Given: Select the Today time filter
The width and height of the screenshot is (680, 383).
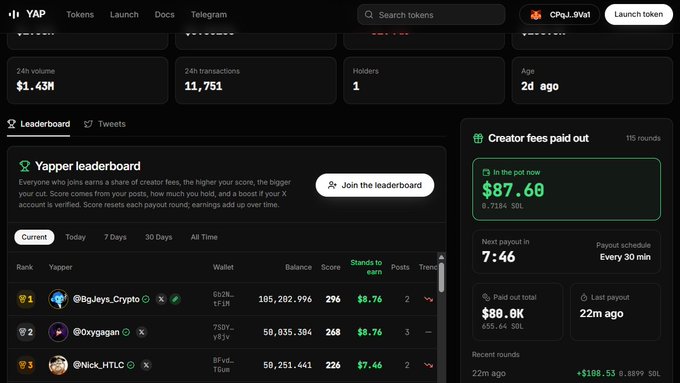Looking at the screenshot, I should tap(75, 237).
